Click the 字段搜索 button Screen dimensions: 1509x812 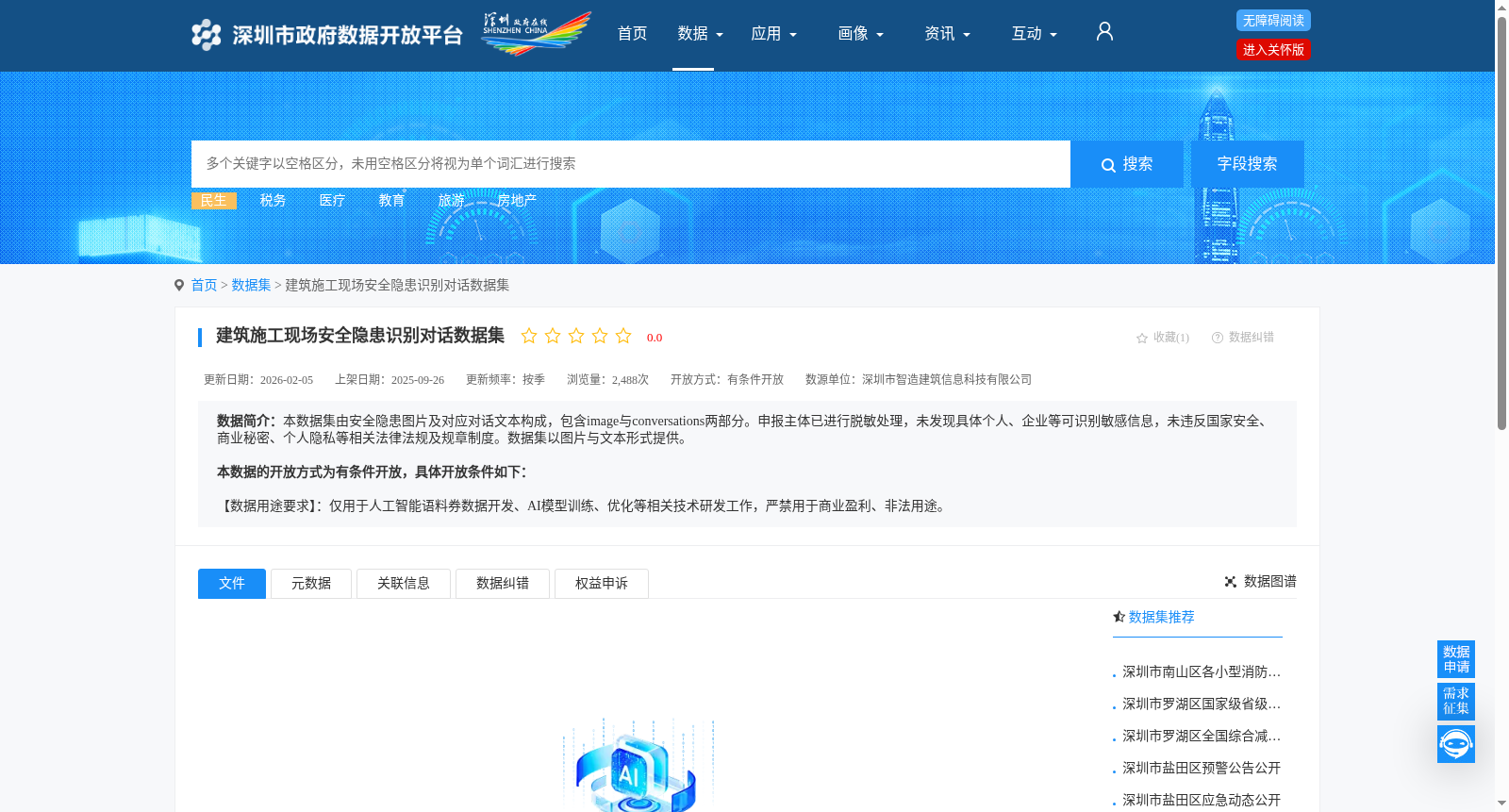[1248, 164]
